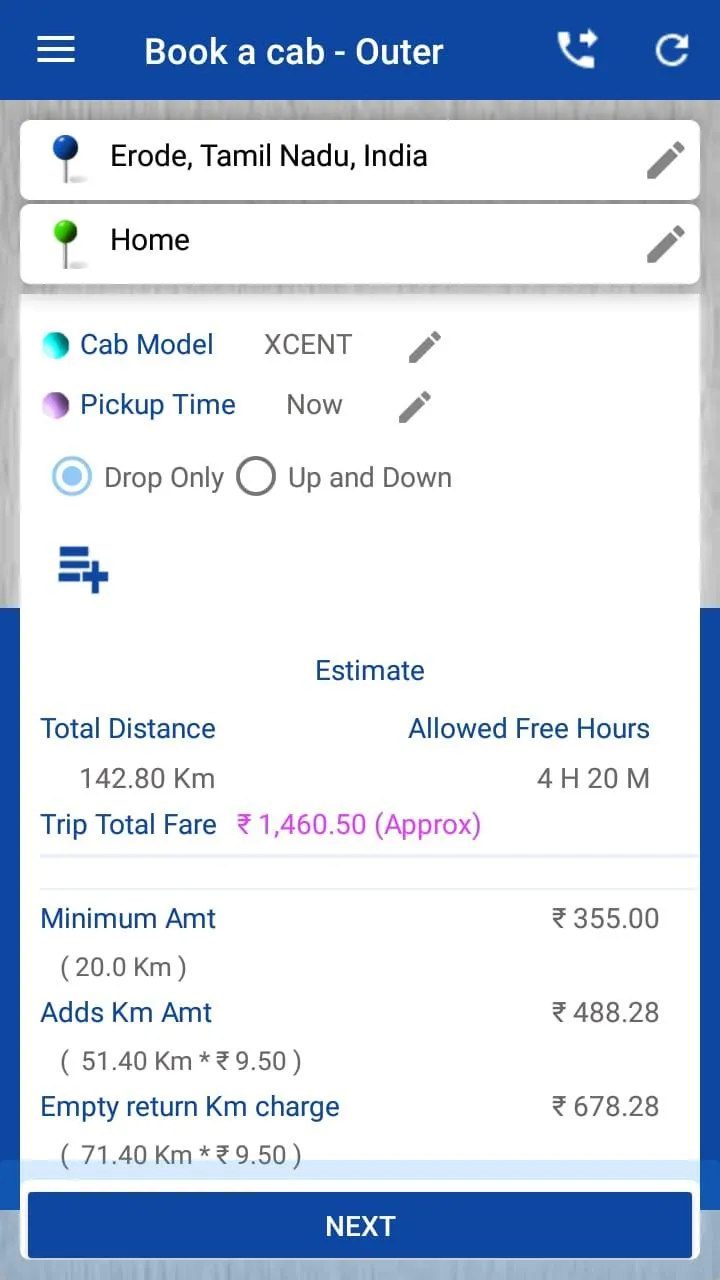Edit the Cab Model pencil icon

[x=425, y=347]
